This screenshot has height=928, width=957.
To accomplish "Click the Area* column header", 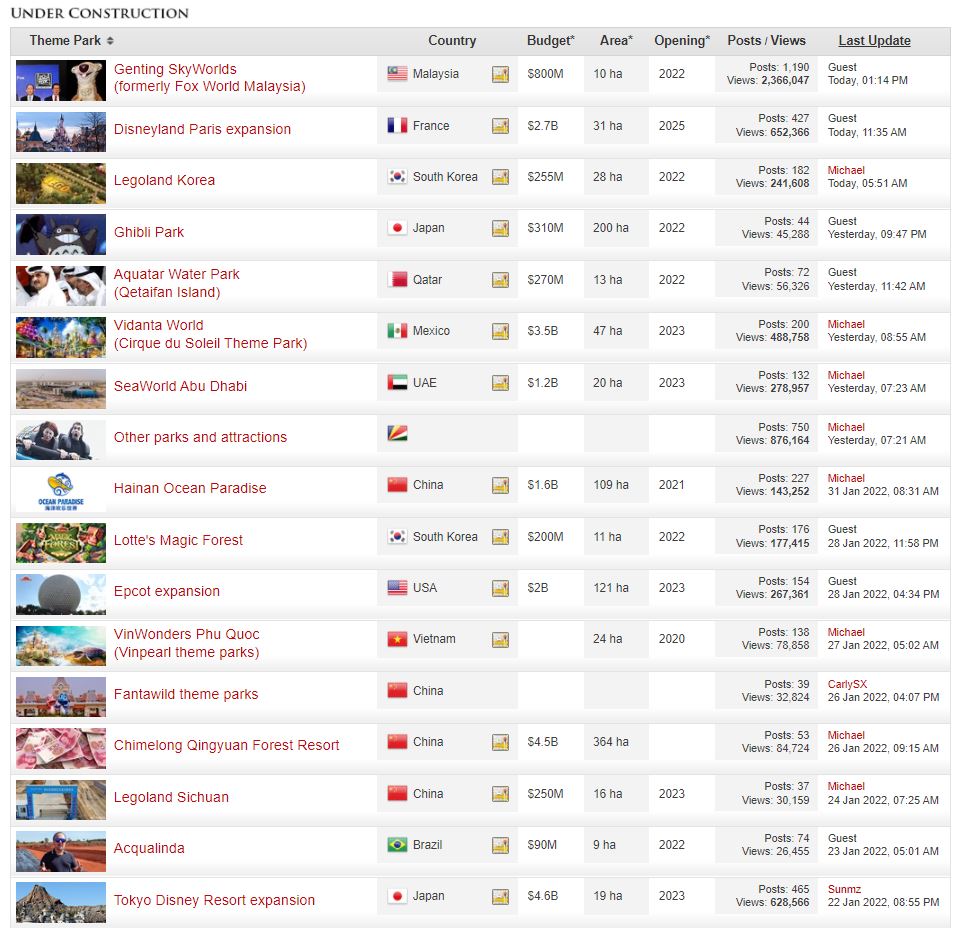I will pyautogui.click(x=616, y=41).
